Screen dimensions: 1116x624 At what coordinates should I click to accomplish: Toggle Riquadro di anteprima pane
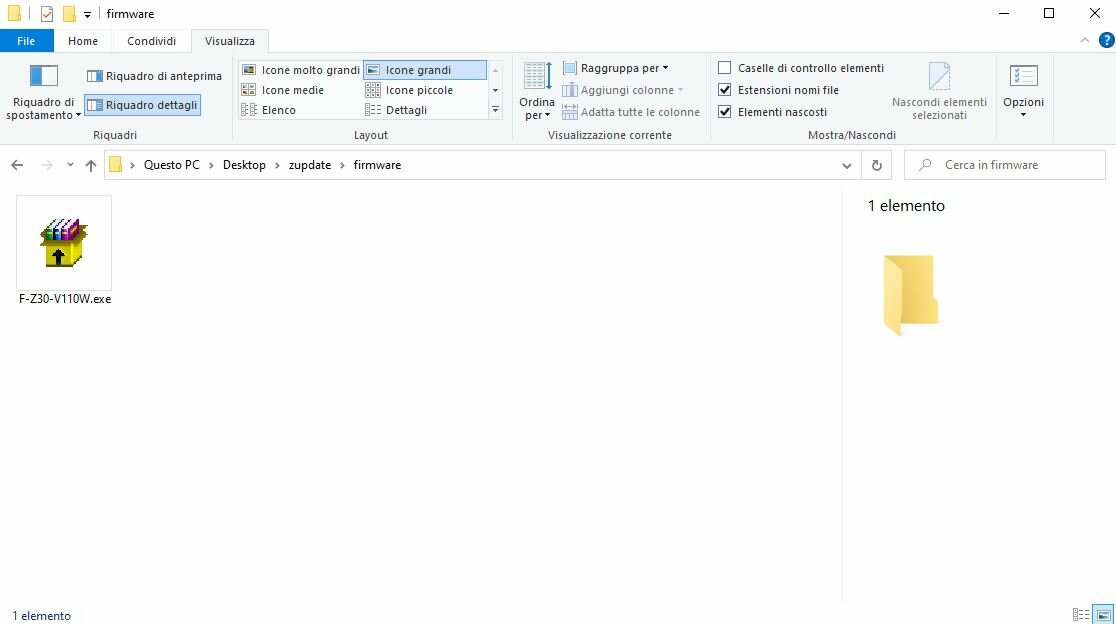[x=154, y=76]
